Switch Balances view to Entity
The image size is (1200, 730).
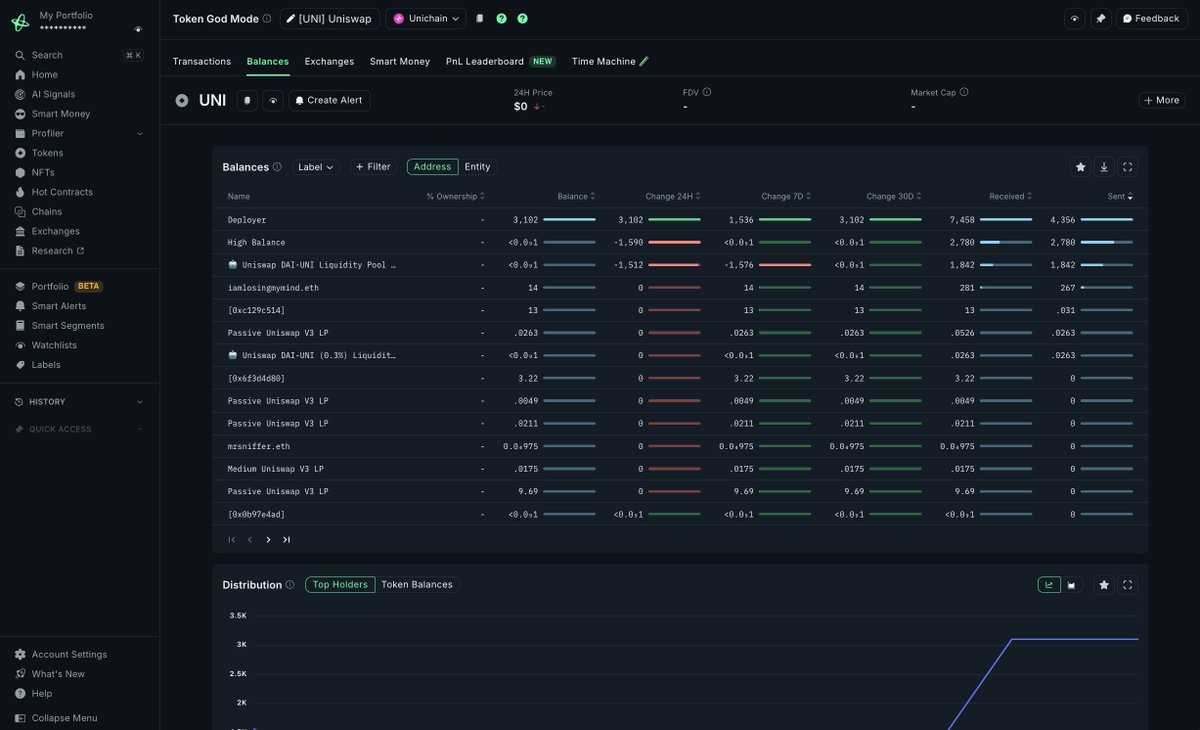click(x=477, y=167)
